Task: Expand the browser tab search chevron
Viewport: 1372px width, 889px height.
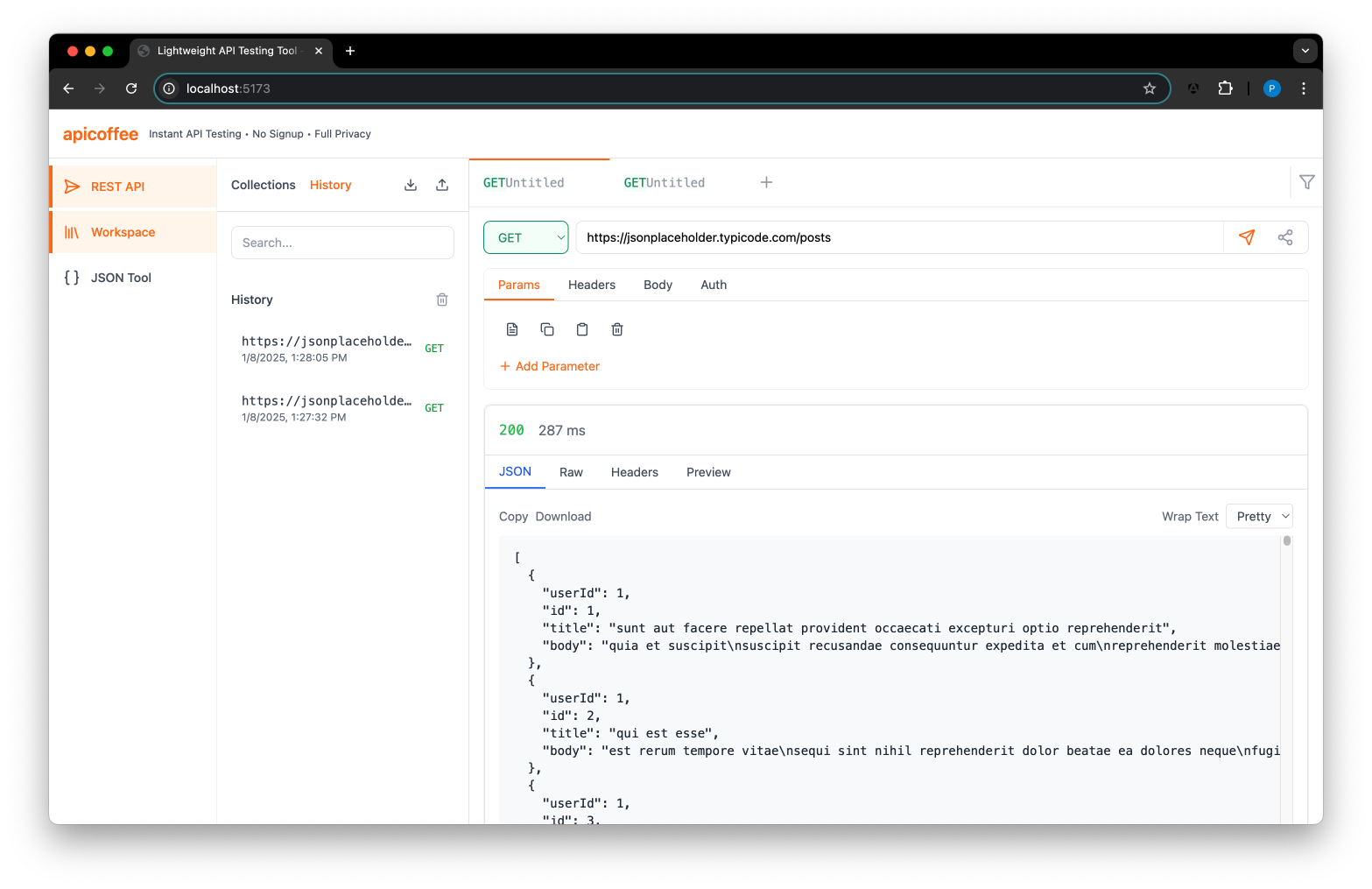Action: pyautogui.click(x=1305, y=51)
